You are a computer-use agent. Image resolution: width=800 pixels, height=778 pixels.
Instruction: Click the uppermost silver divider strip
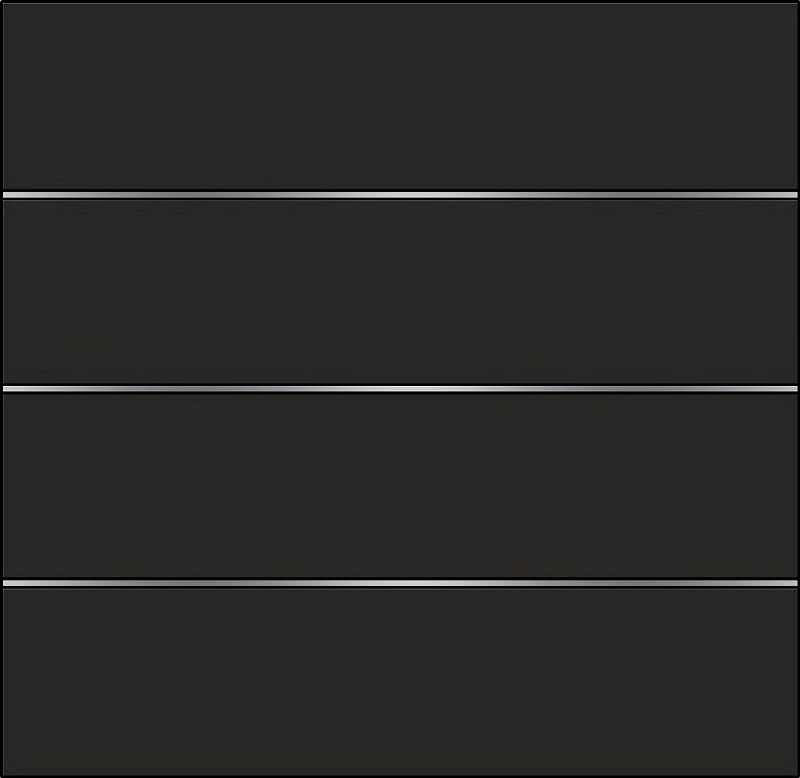(x=400, y=195)
